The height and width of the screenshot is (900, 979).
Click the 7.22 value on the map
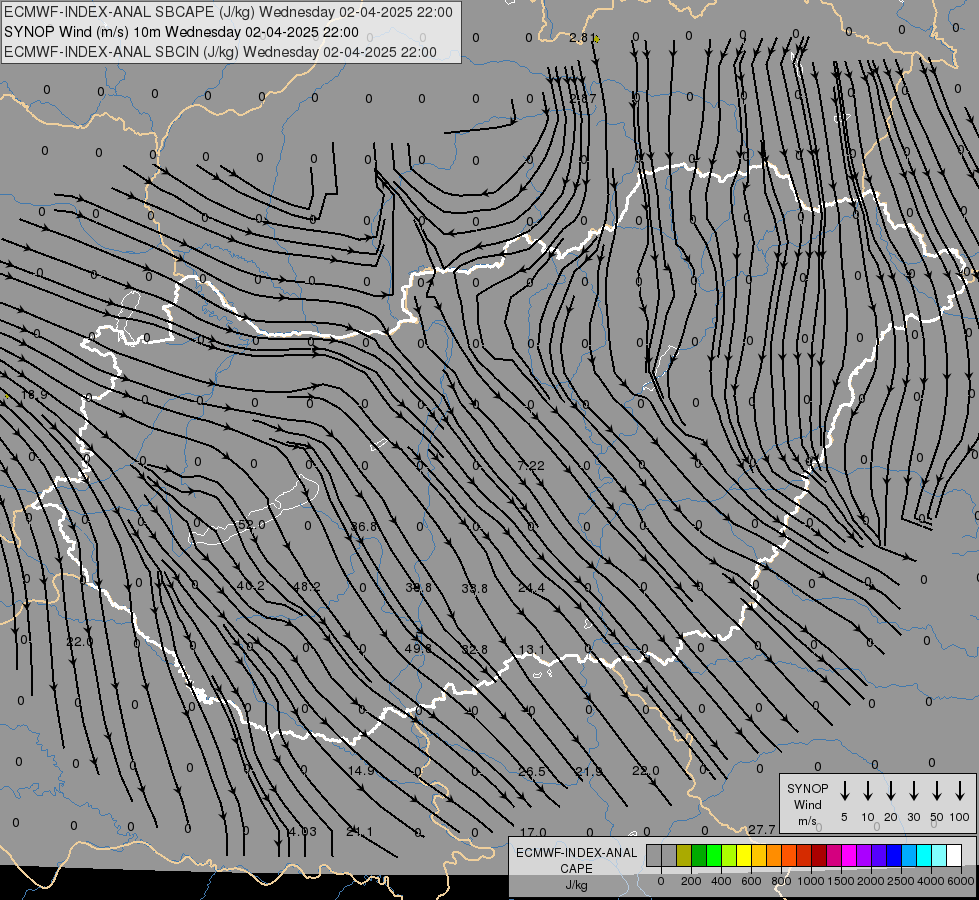531,465
